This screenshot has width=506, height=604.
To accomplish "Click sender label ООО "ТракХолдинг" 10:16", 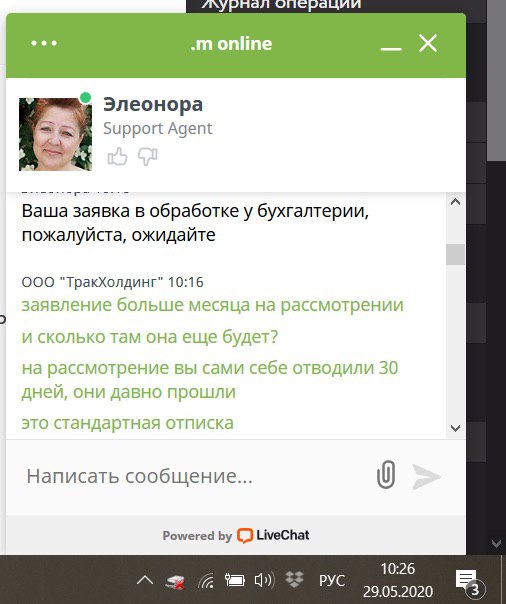I will (x=112, y=282).
